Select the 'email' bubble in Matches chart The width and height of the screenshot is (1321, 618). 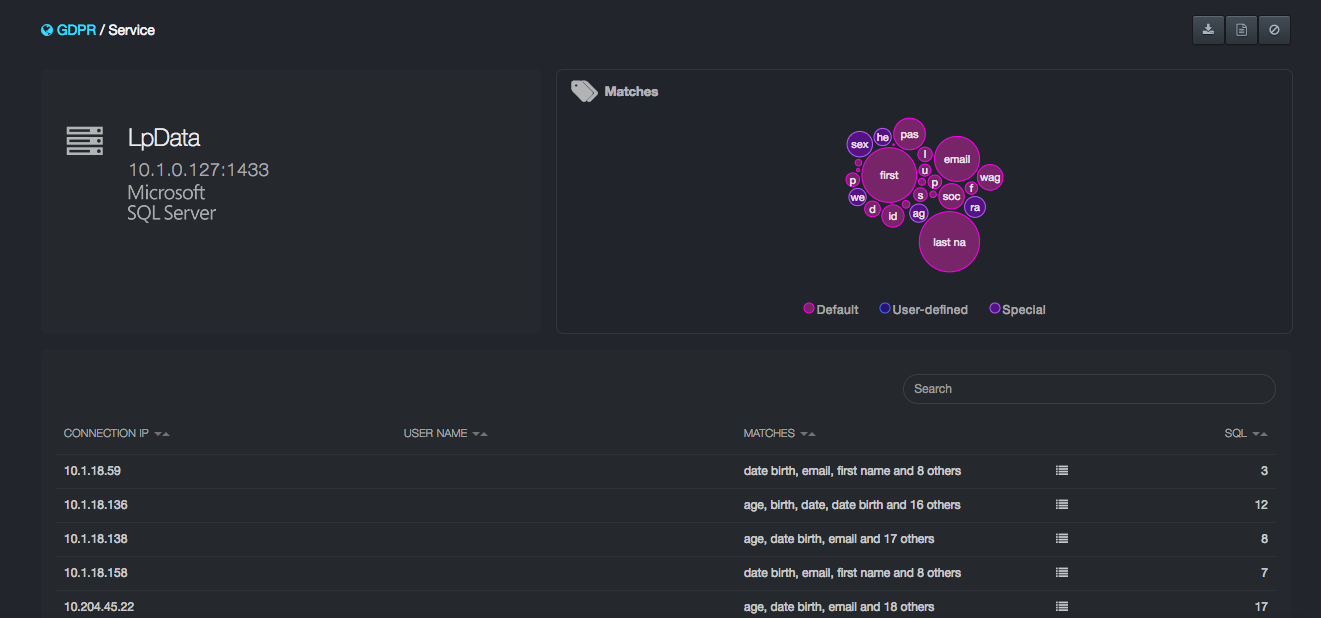click(957, 159)
